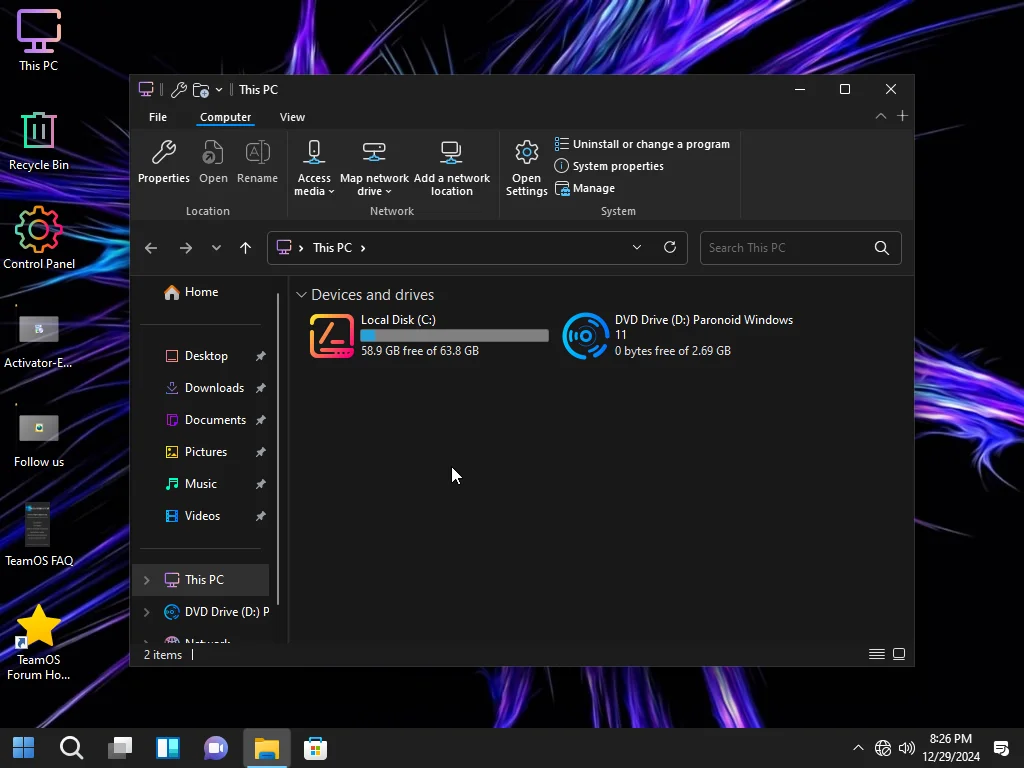Switch to large icons view in status bar
This screenshot has height=768, width=1024.
click(899, 654)
